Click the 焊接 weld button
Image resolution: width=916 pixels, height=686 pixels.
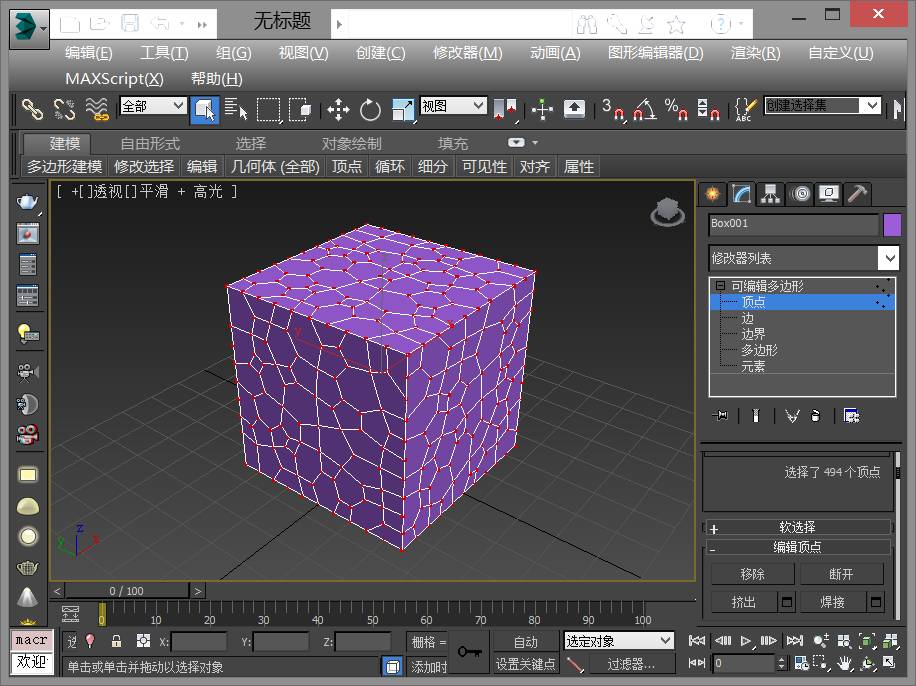[x=832, y=601]
